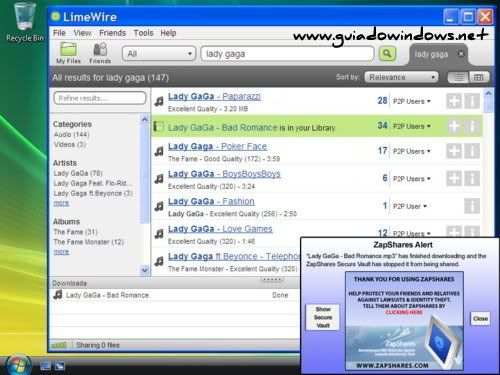Image resolution: width=500 pixels, height=375 pixels.
Task: Click the green search magnifier button
Action: (387, 53)
